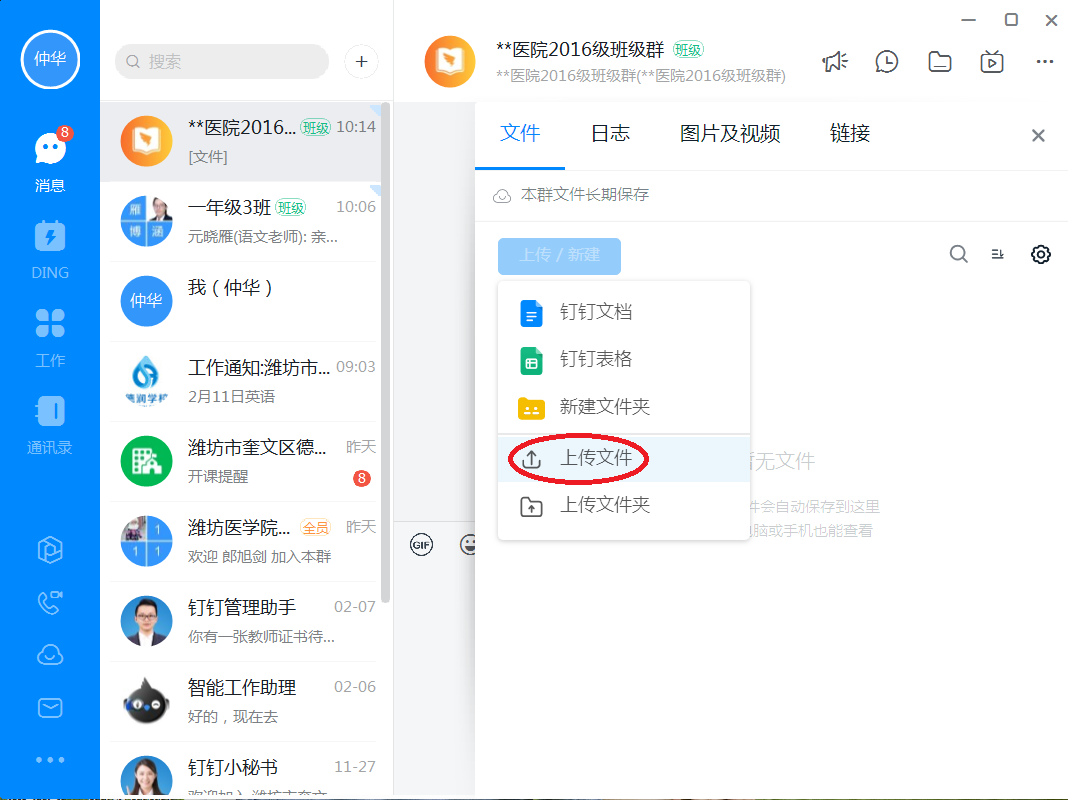The width and height of the screenshot is (1068, 800).
Task: Click the emoji smiley icon in chat toolbar
Action: click(x=469, y=545)
